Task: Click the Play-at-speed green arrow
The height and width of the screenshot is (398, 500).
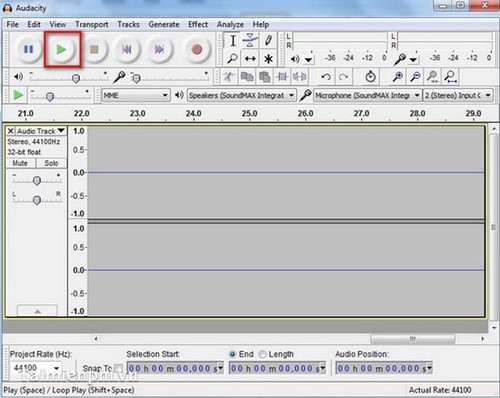Action: tap(18, 95)
